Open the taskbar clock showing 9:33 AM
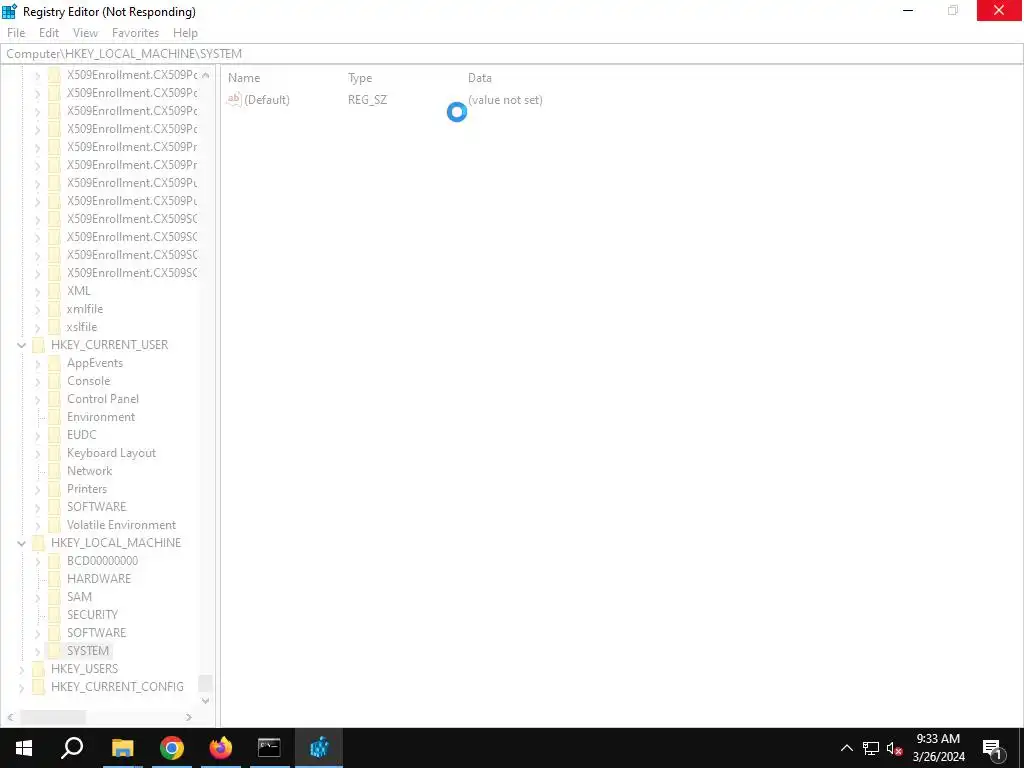 pyautogui.click(x=938, y=748)
